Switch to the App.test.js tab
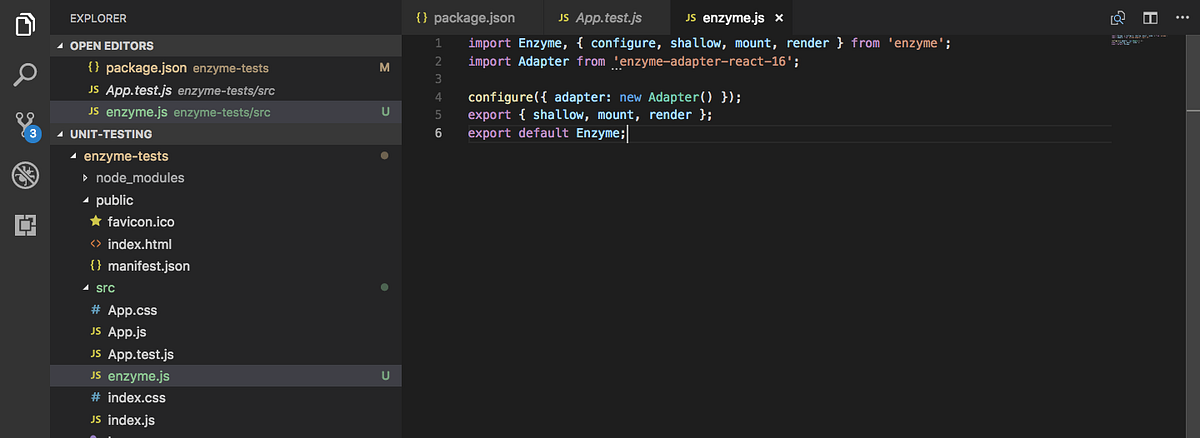 pyautogui.click(x=607, y=18)
